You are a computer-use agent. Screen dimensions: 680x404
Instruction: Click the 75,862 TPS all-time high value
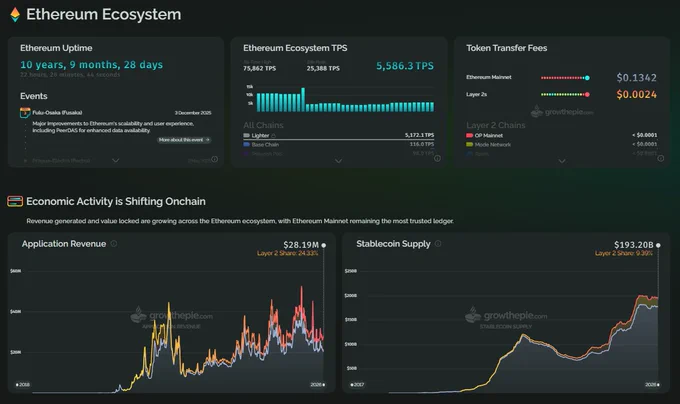pyautogui.click(x=259, y=68)
